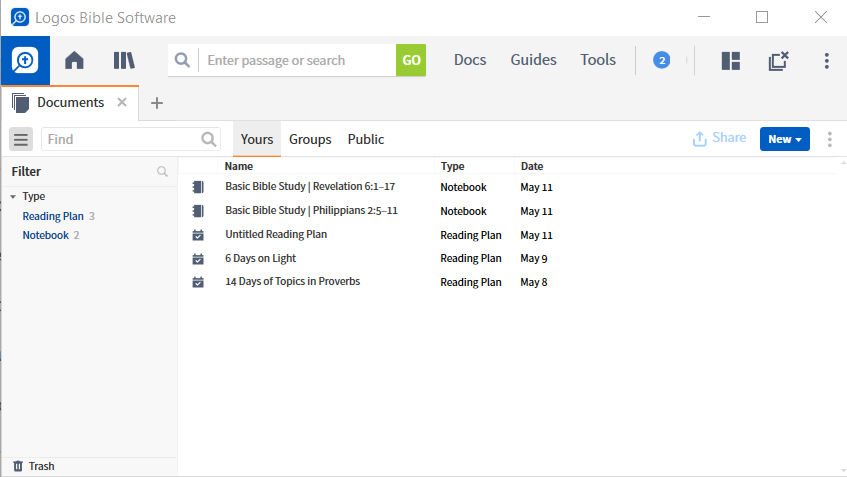Screen dimensions: 847x477
Task: Open the Library books icon
Action: coord(124,60)
